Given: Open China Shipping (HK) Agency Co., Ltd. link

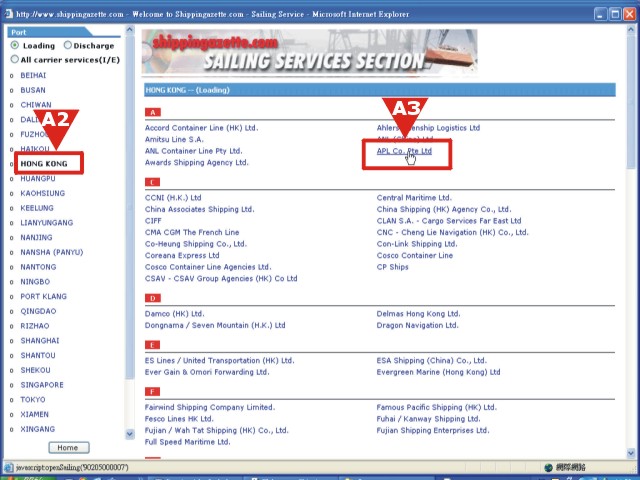Looking at the screenshot, I should [444, 209].
